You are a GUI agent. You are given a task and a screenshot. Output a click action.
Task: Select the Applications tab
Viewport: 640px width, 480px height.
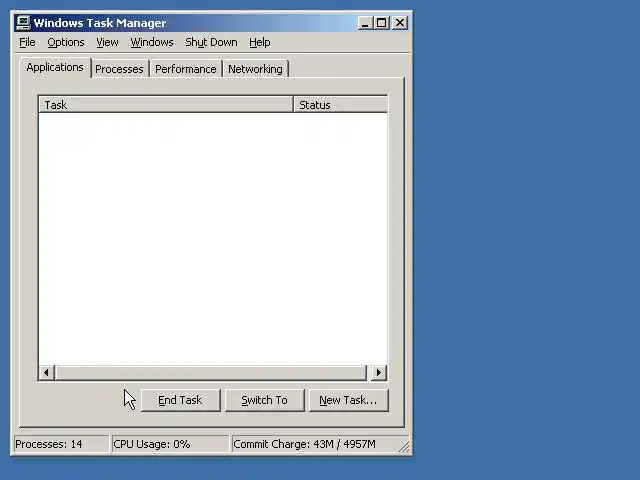tap(55, 67)
